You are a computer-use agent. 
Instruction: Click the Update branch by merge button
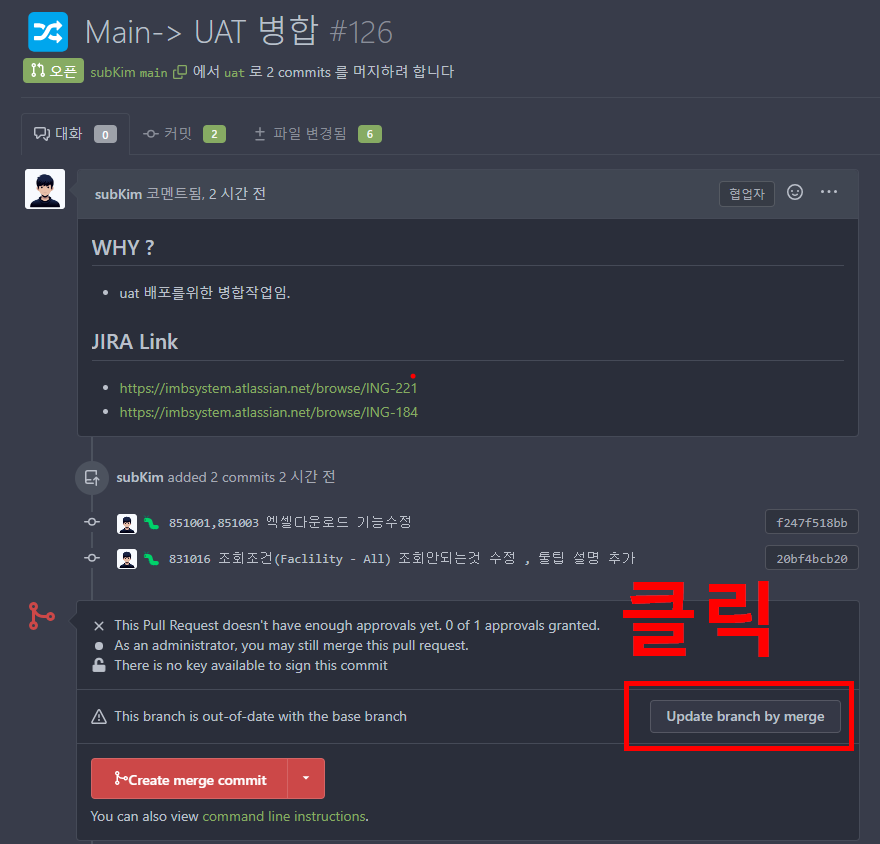(745, 717)
